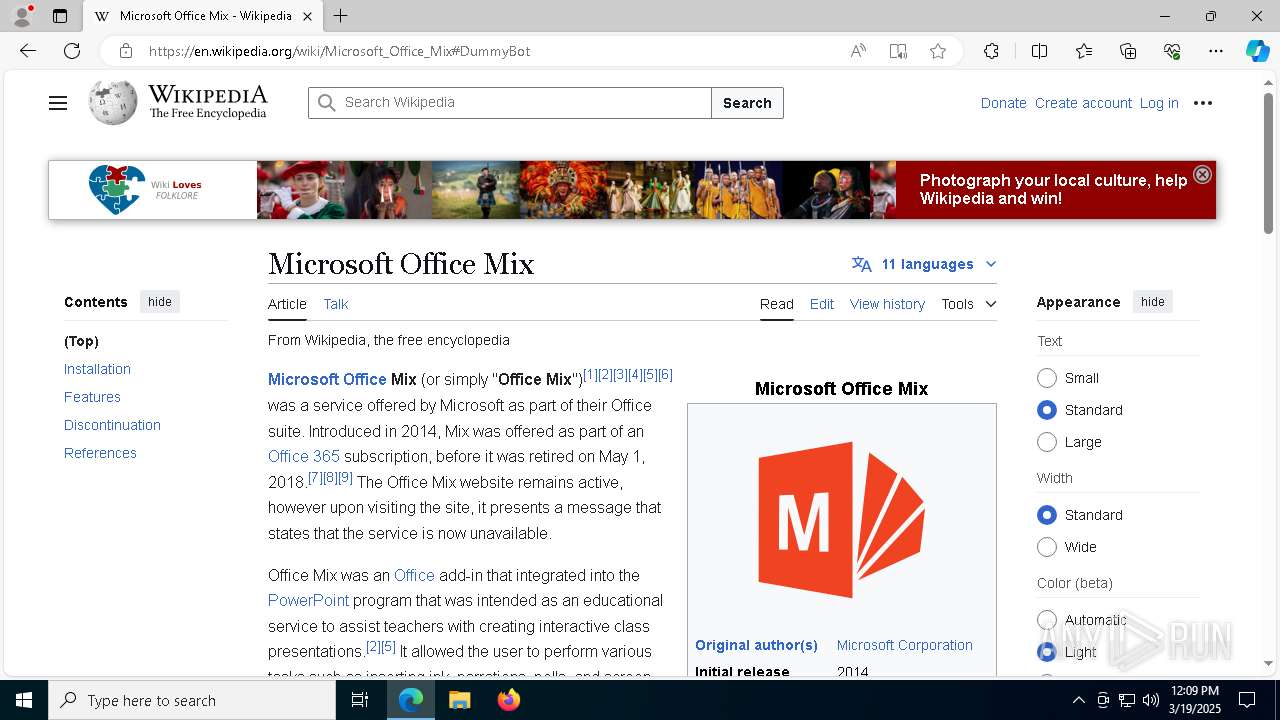This screenshot has height=720, width=1280.
Task: Open Windows Start menu
Action: point(24,700)
